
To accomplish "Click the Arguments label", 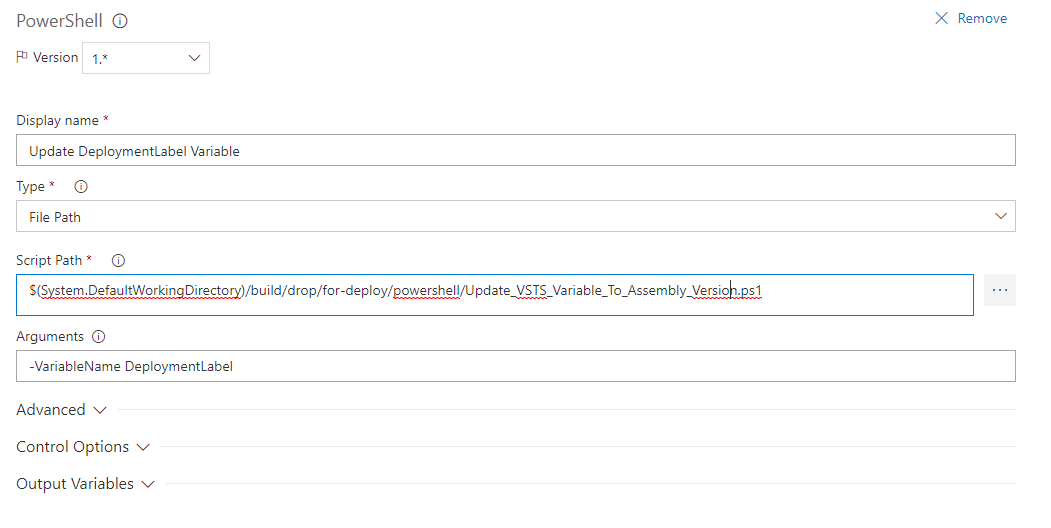I will tap(50, 336).
